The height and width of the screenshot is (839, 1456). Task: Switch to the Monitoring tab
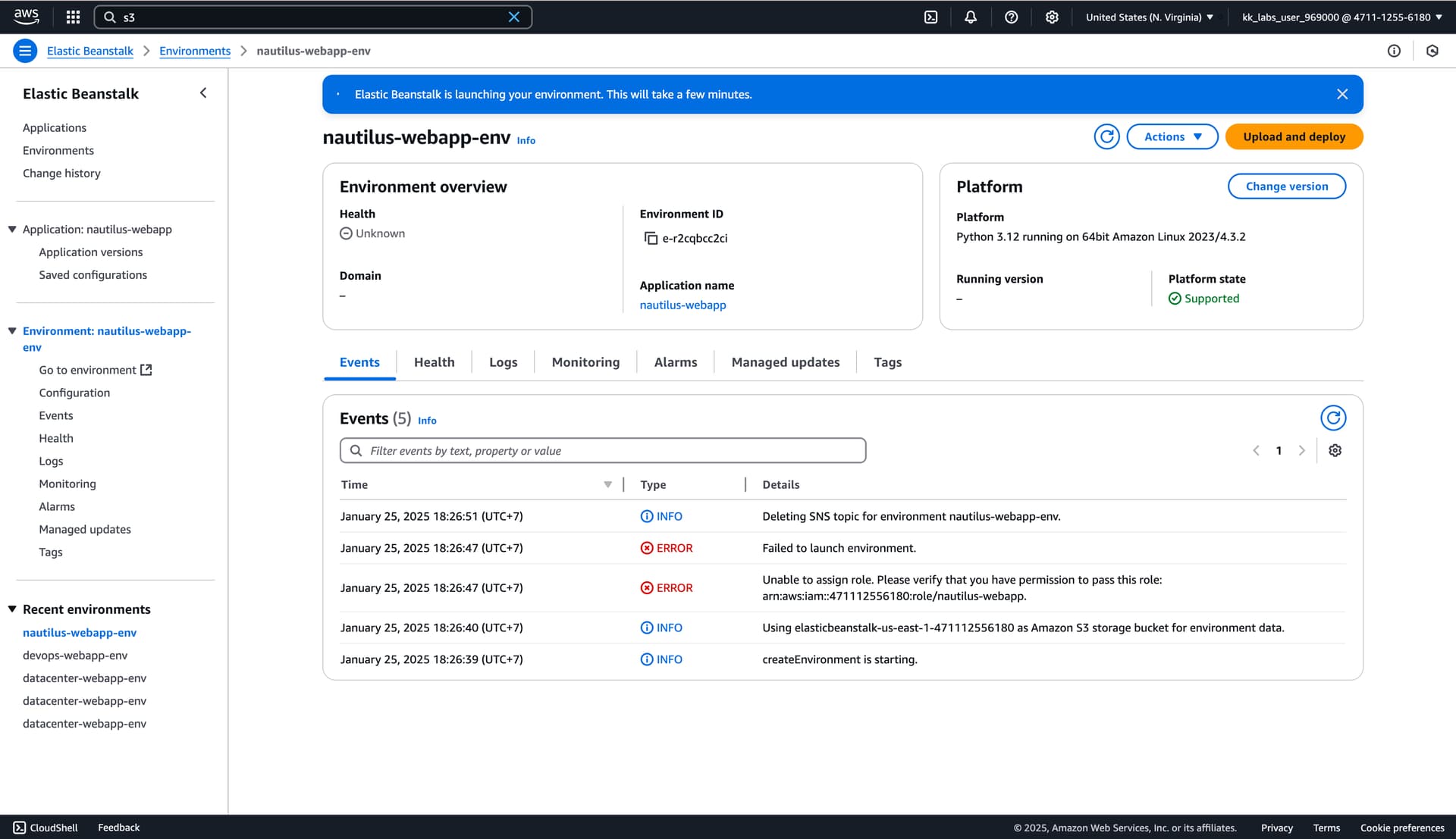[585, 362]
